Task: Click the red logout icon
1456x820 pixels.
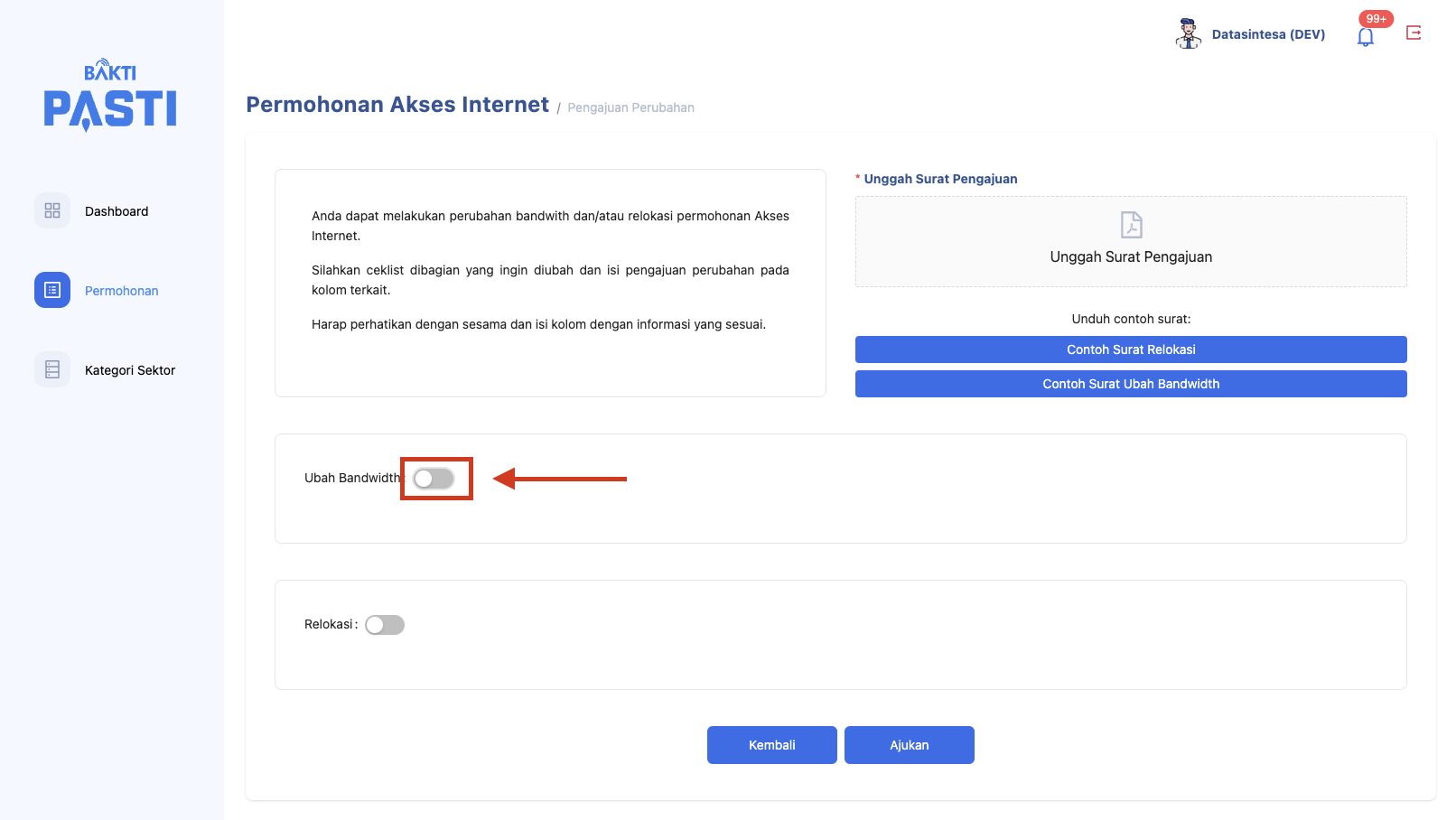Action: tap(1414, 33)
